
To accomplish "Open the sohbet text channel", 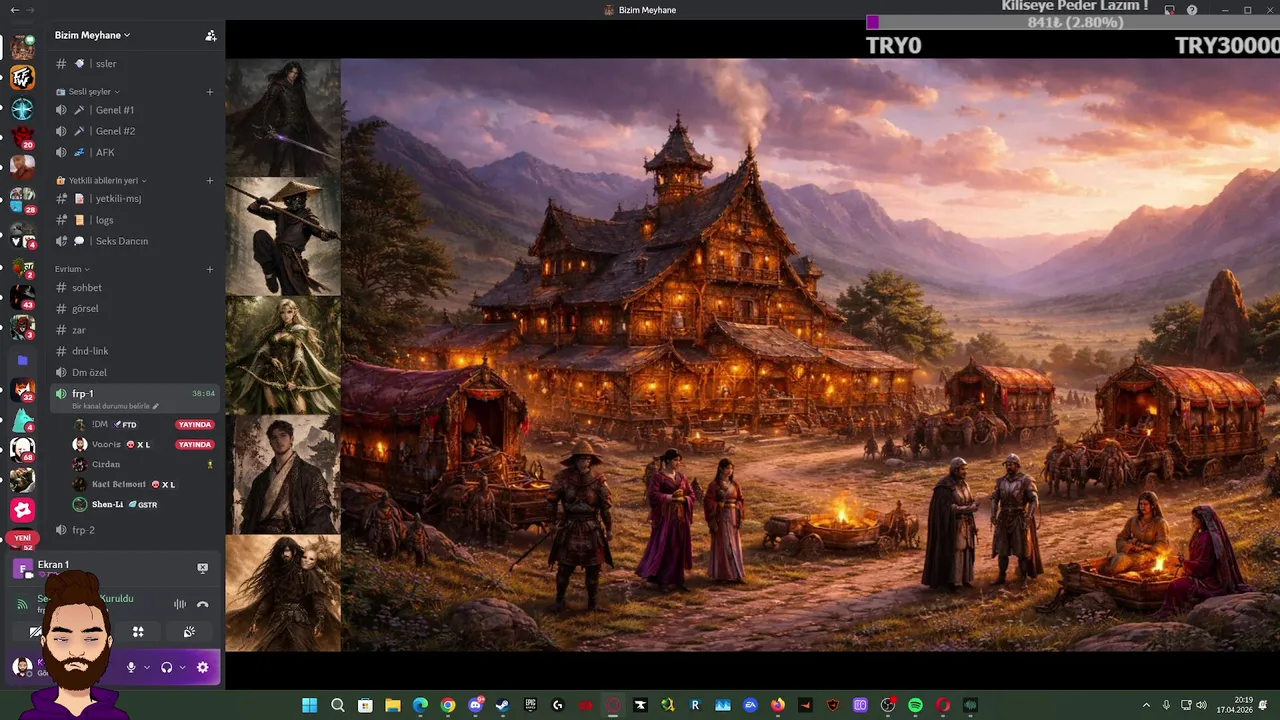I will click(x=135, y=288).
